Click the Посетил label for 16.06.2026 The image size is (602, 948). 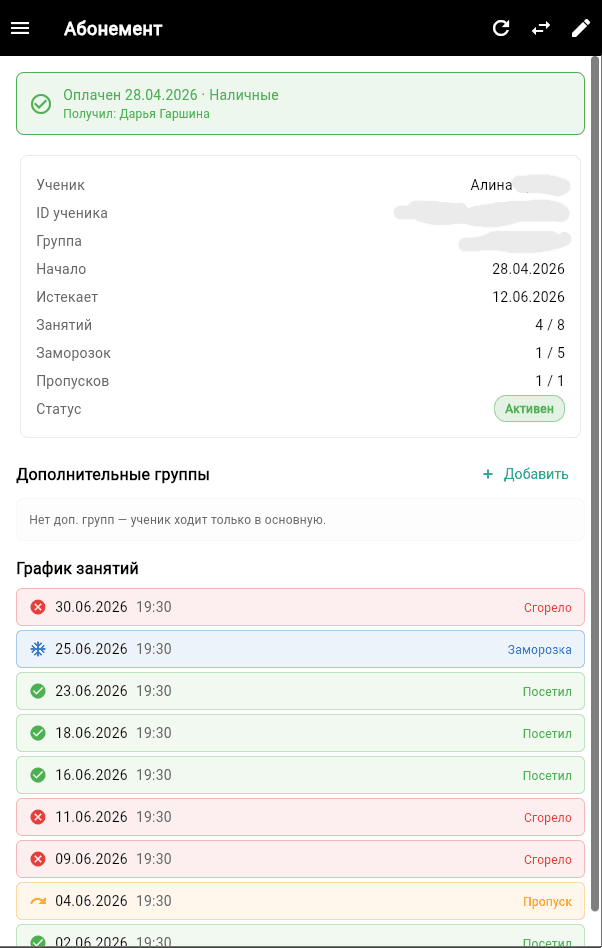click(x=547, y=776)
